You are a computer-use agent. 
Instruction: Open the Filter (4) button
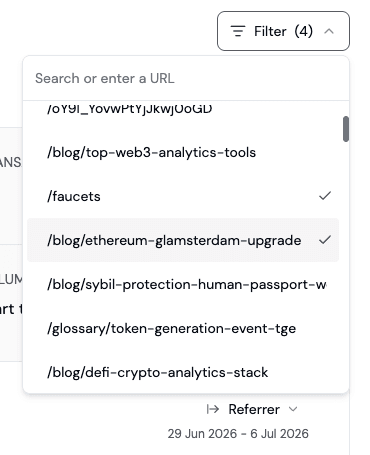pyautogui.click(x=283, y=31)
